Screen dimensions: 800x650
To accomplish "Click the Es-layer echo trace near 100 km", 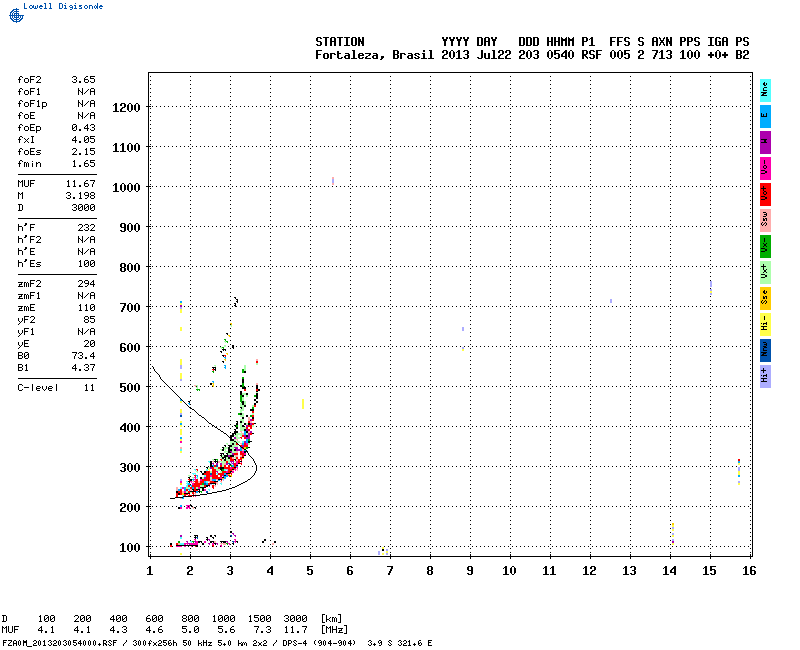I will [204, 542].
